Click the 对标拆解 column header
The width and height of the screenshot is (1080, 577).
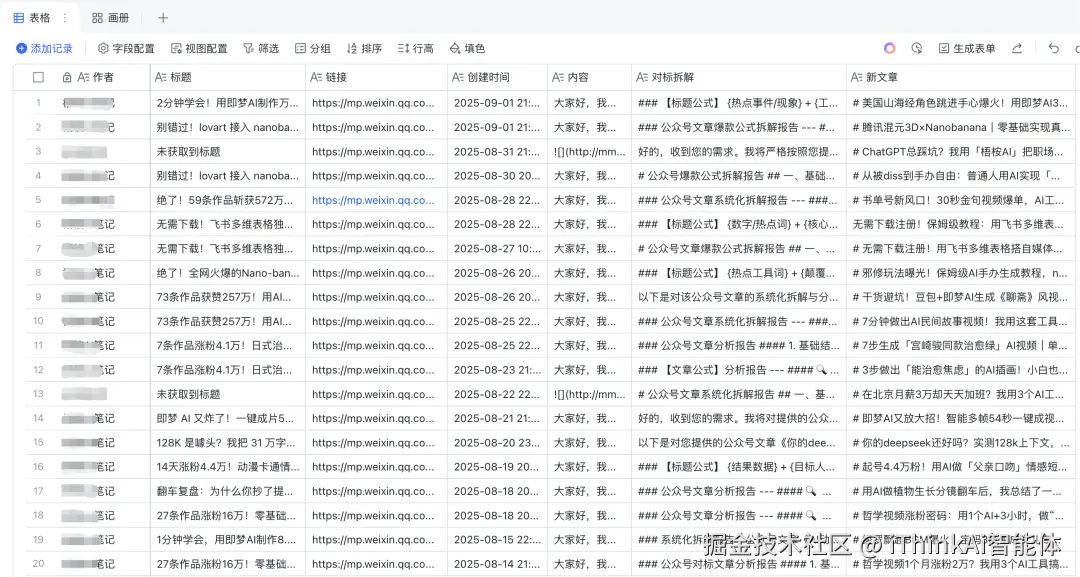click(x=738, y=77)
